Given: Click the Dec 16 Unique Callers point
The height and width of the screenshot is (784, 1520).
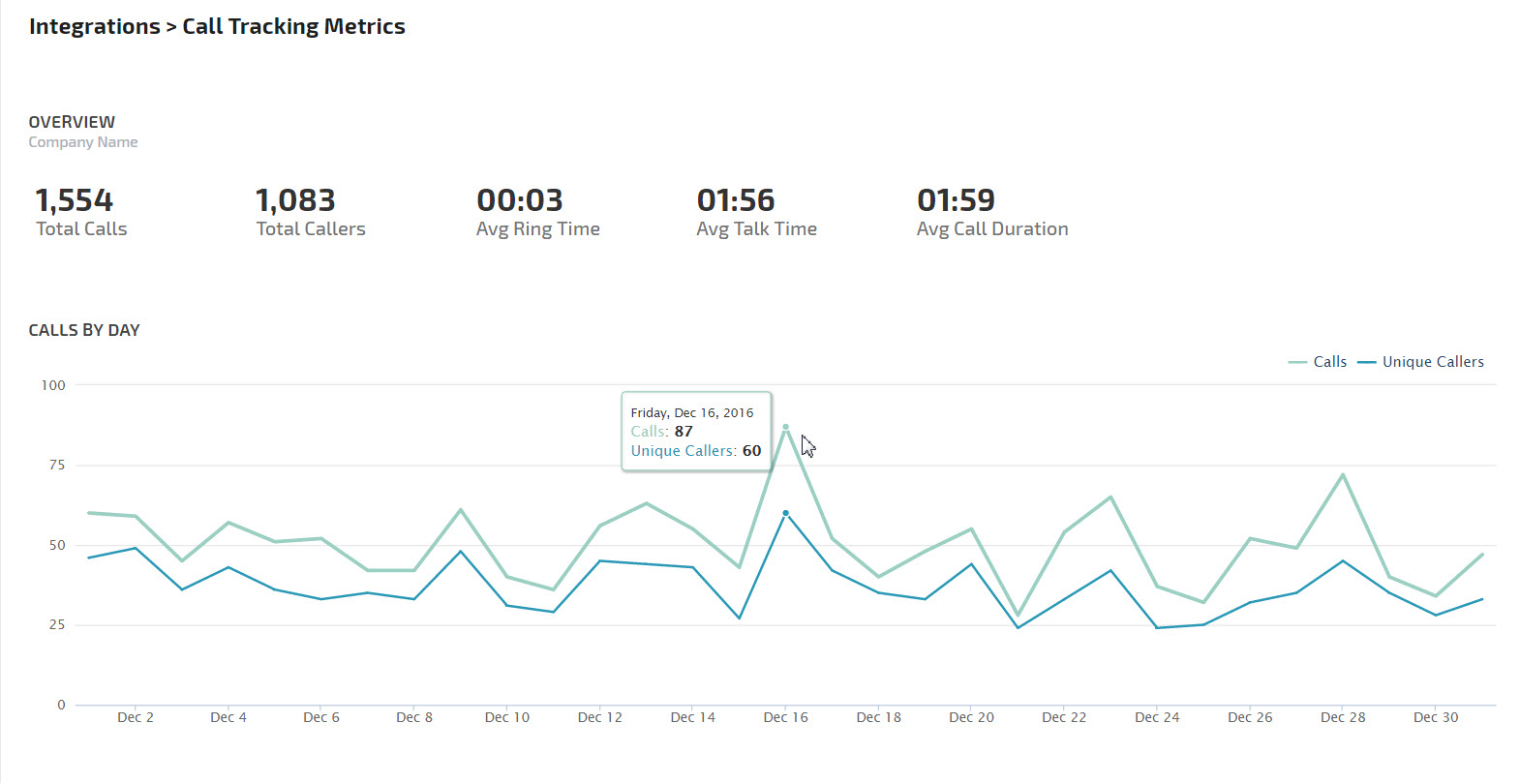Looking at the screenshot, I should point(785,513).
